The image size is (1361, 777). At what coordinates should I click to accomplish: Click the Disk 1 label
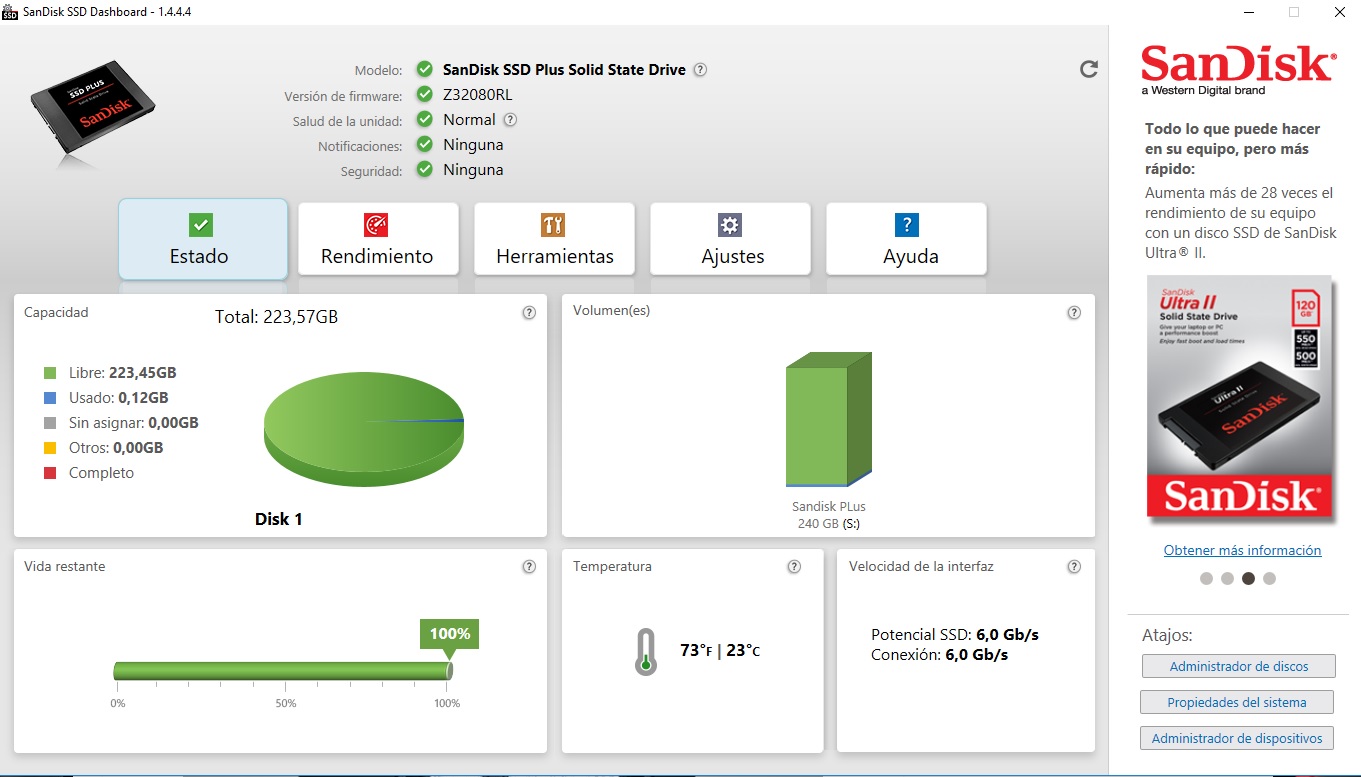(279, 519)
